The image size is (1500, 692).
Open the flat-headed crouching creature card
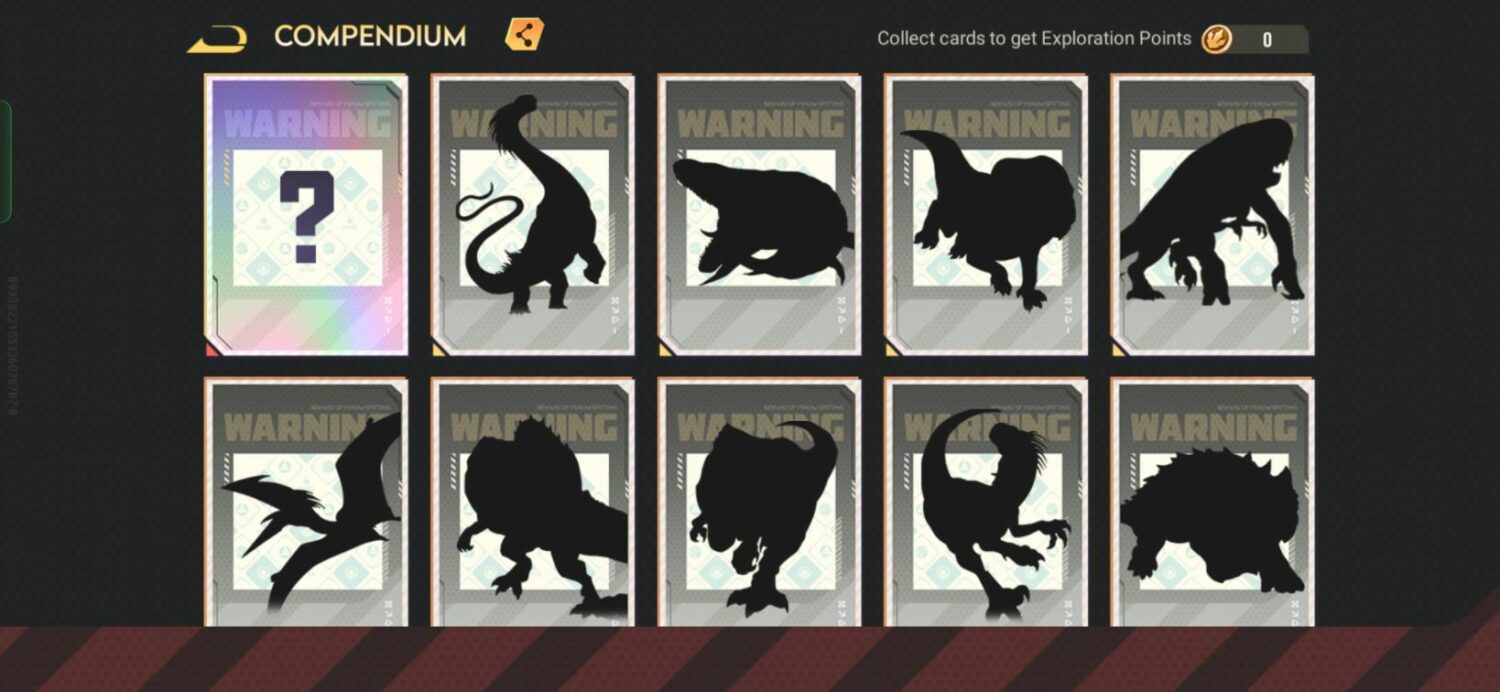(x=759, y=214)
